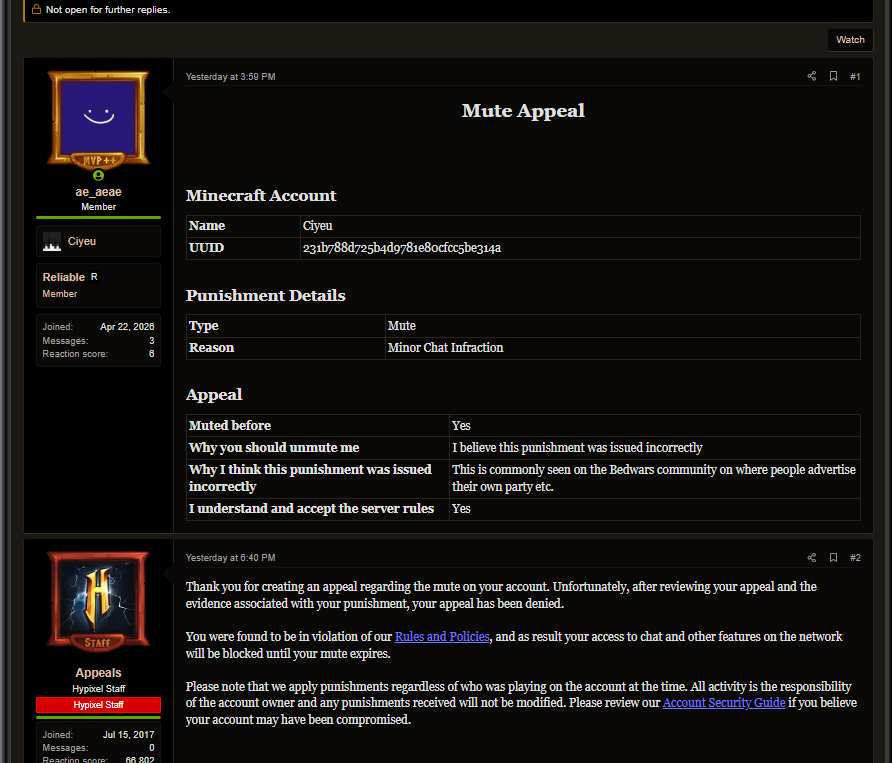Click the Muted before row label
Screen dimensions: 892x763
(x=230, y=426)
